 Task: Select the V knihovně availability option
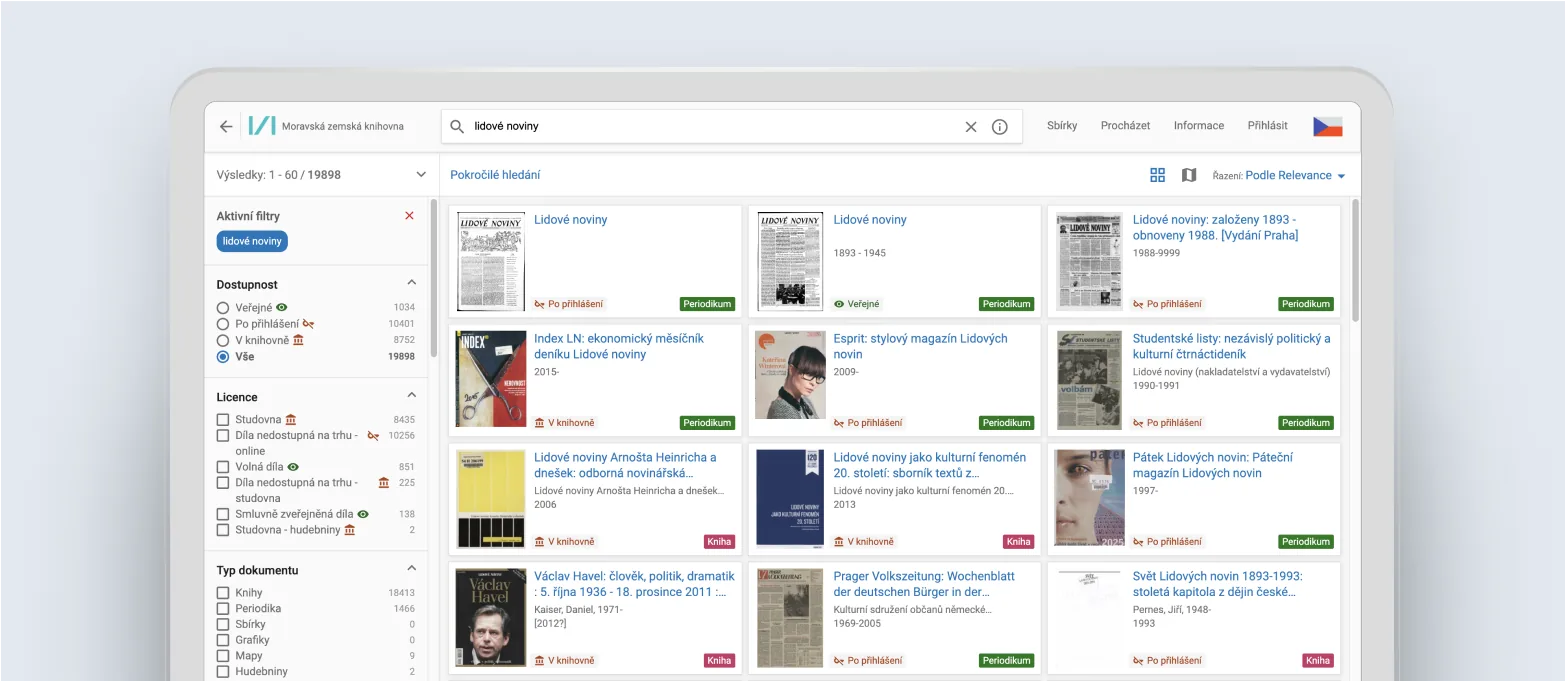223,340
